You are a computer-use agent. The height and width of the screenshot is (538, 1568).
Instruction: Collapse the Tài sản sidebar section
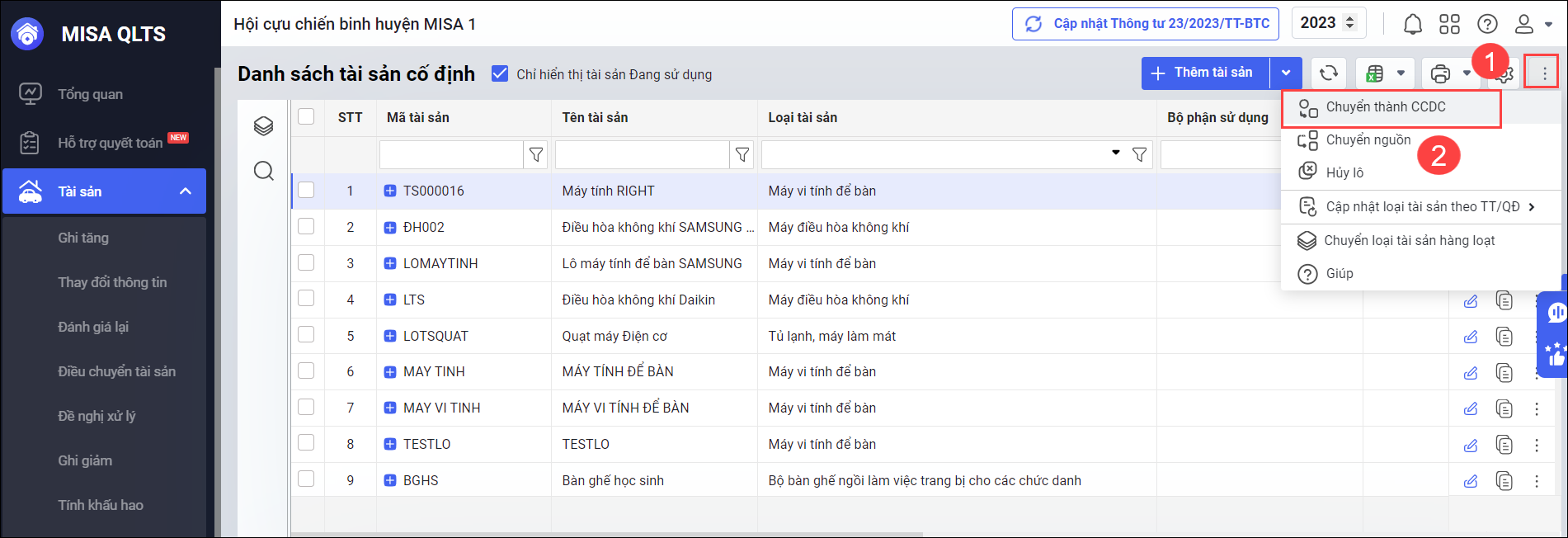tap(186, 191)
